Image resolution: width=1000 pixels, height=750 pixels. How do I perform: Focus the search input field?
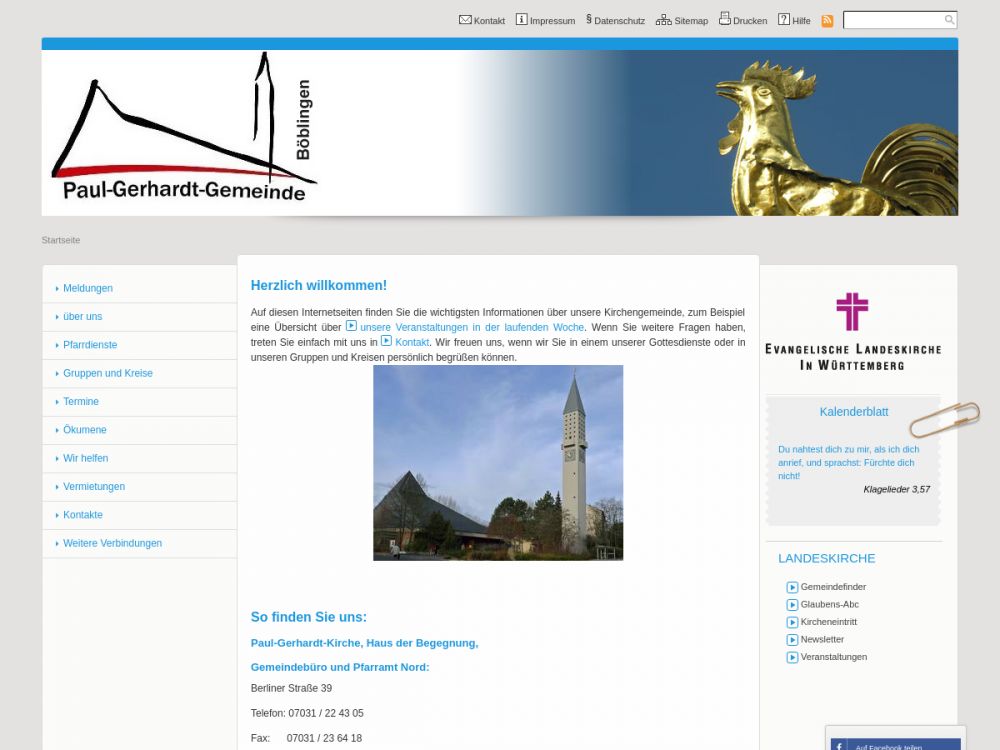click(892, 20)
